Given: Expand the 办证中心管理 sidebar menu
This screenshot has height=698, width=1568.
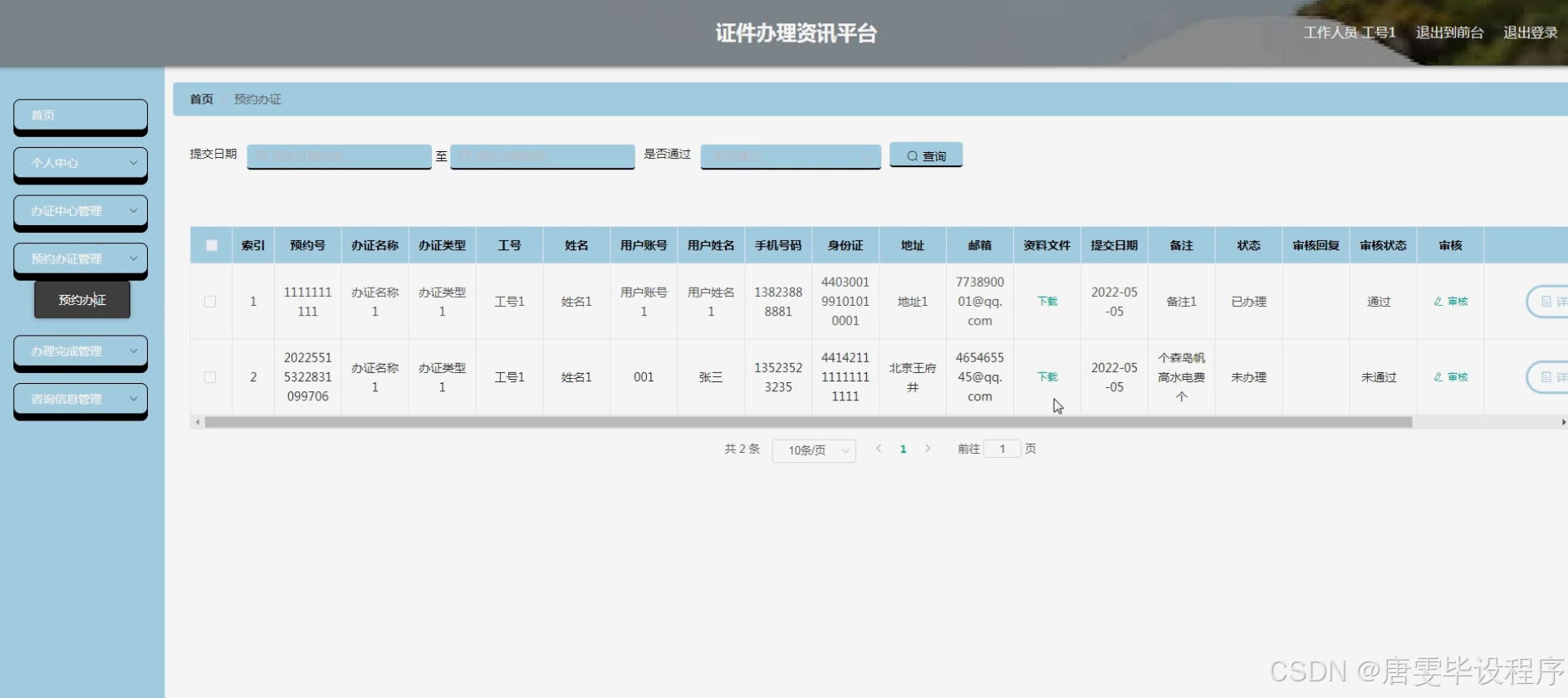Looking at the screenshot, I should (81, 211).
